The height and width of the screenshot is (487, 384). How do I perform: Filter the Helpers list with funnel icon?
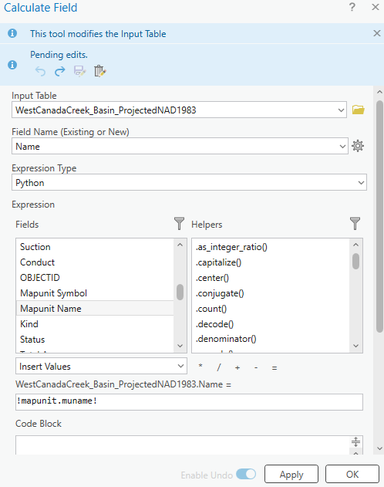pyautogui.click(x=355, y=224)
